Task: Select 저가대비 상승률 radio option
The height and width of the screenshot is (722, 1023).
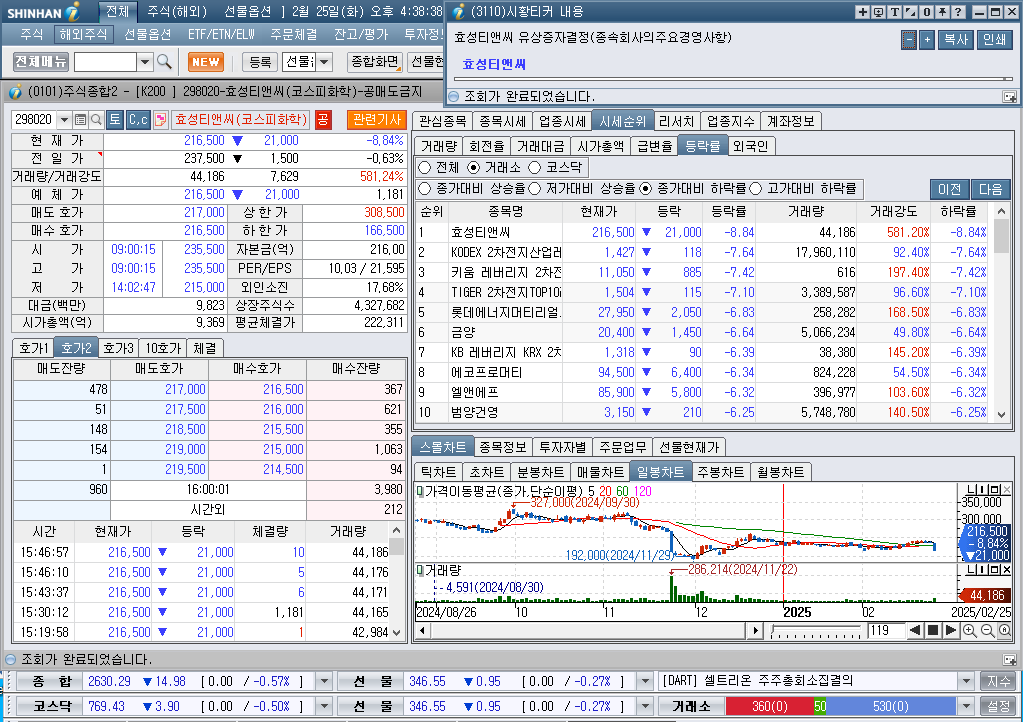Action: coord(535,188)
